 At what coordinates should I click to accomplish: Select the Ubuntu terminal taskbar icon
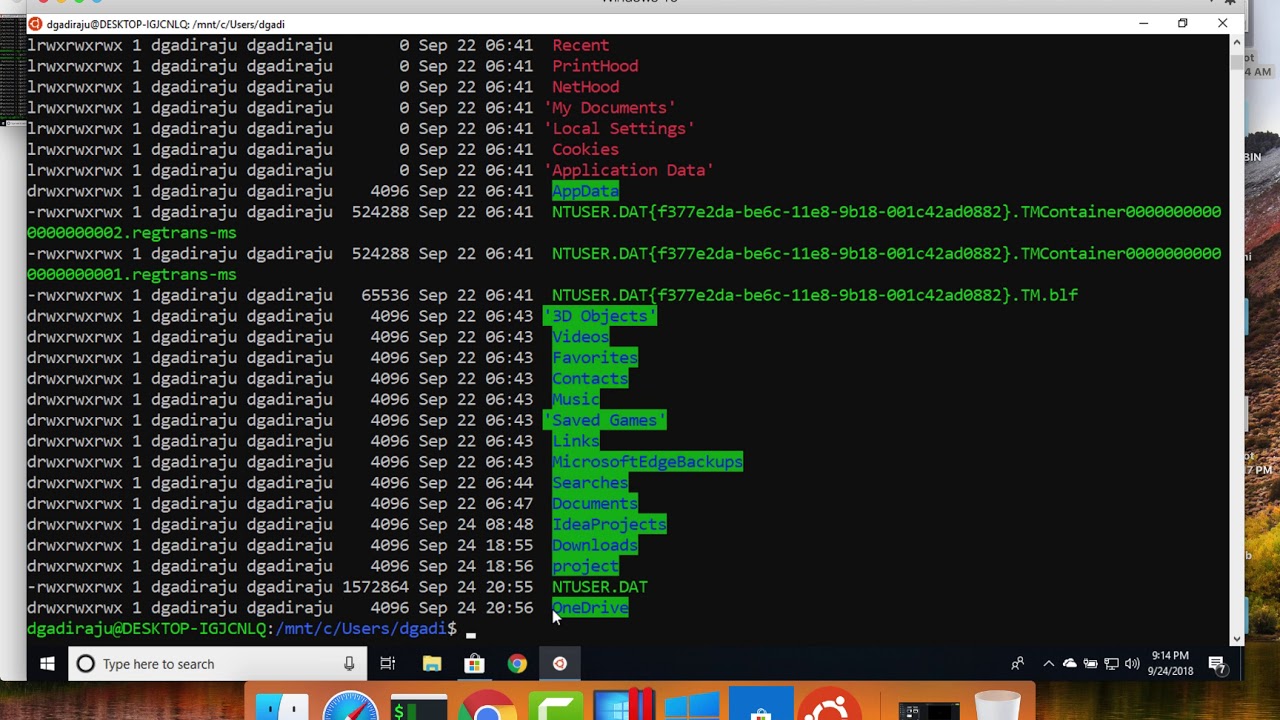tap(560, 664)
